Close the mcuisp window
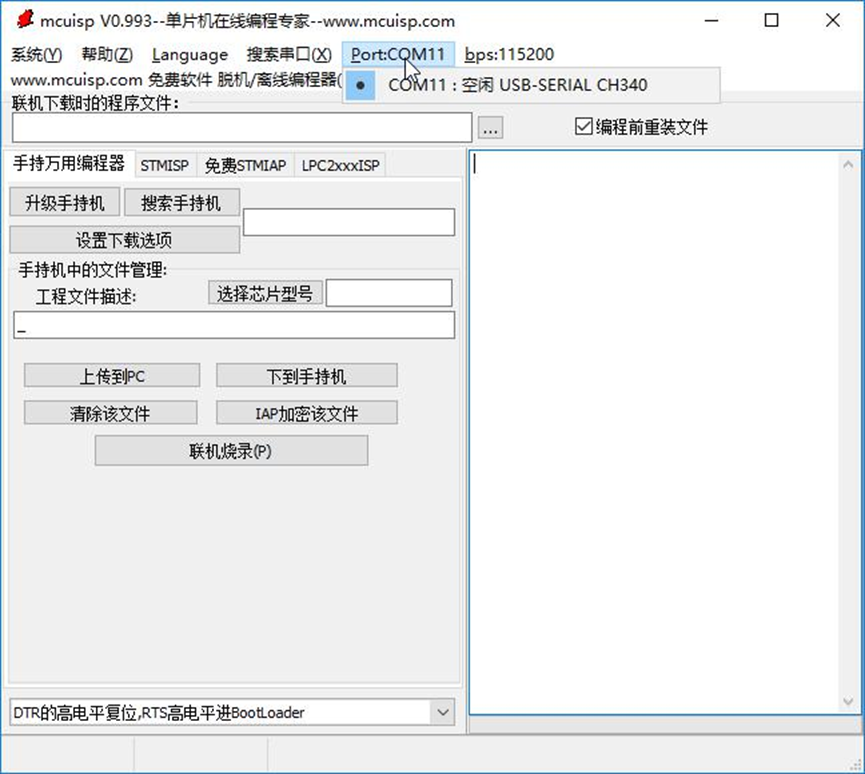 pos(832,20)
